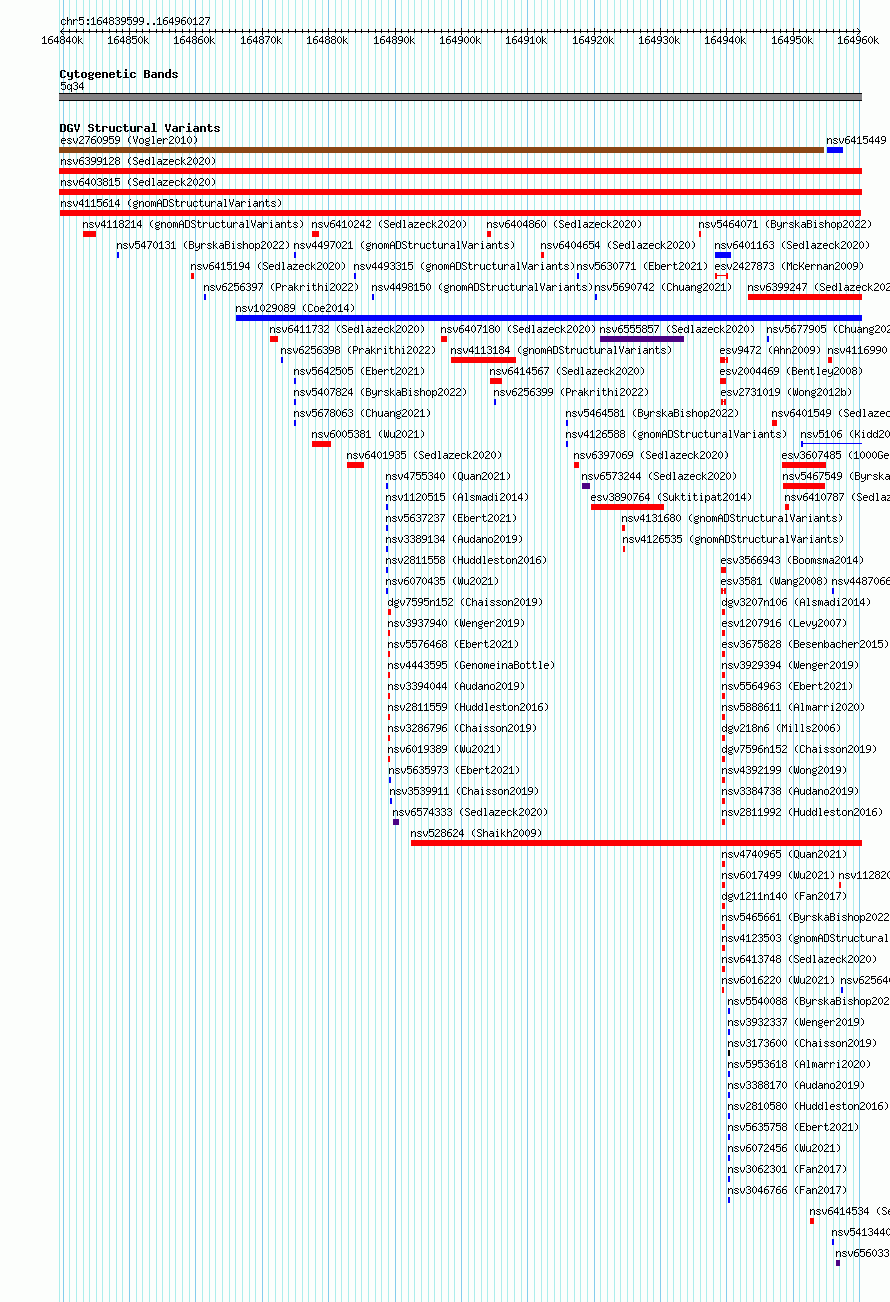Click variant label nsv3046766 (Fan2017)
Screen dimensions: 890x1302
(x=788, y=1190)
